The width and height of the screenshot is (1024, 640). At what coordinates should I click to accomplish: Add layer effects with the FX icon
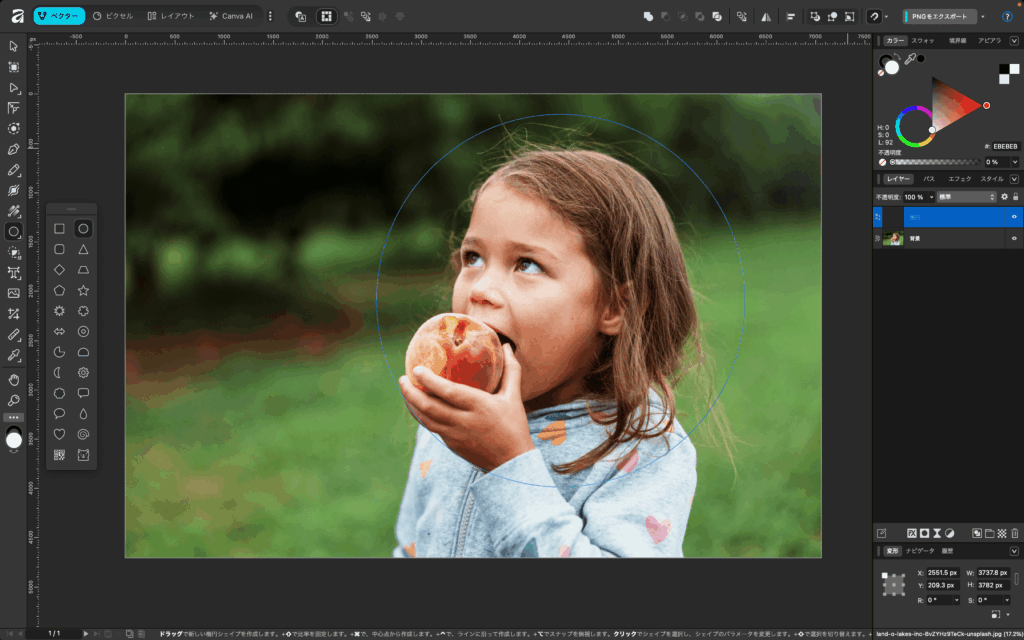coord(911,533)
